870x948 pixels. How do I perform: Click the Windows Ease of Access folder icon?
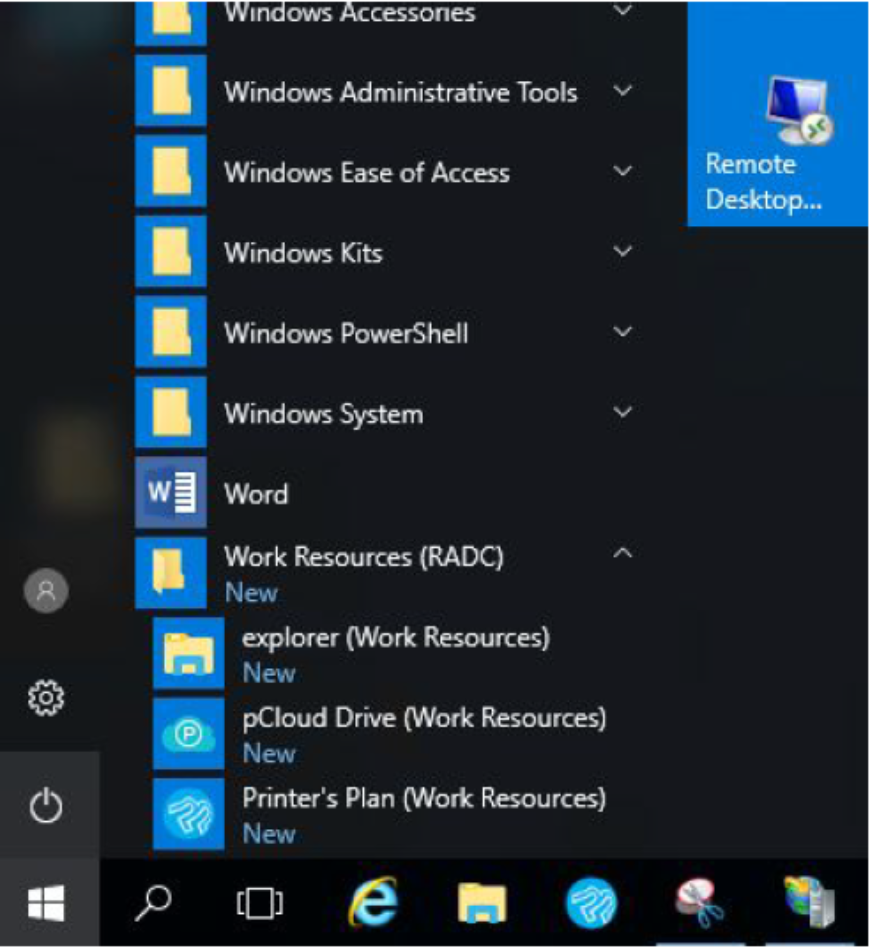[x=171, y=171]
